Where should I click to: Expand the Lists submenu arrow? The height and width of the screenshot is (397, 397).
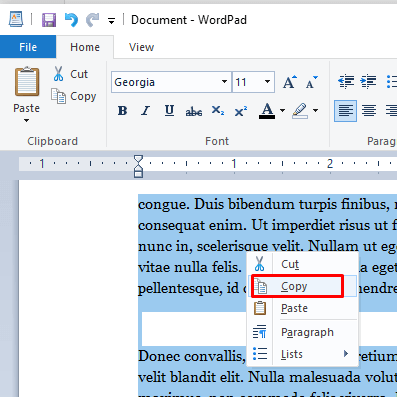point(346,354)
